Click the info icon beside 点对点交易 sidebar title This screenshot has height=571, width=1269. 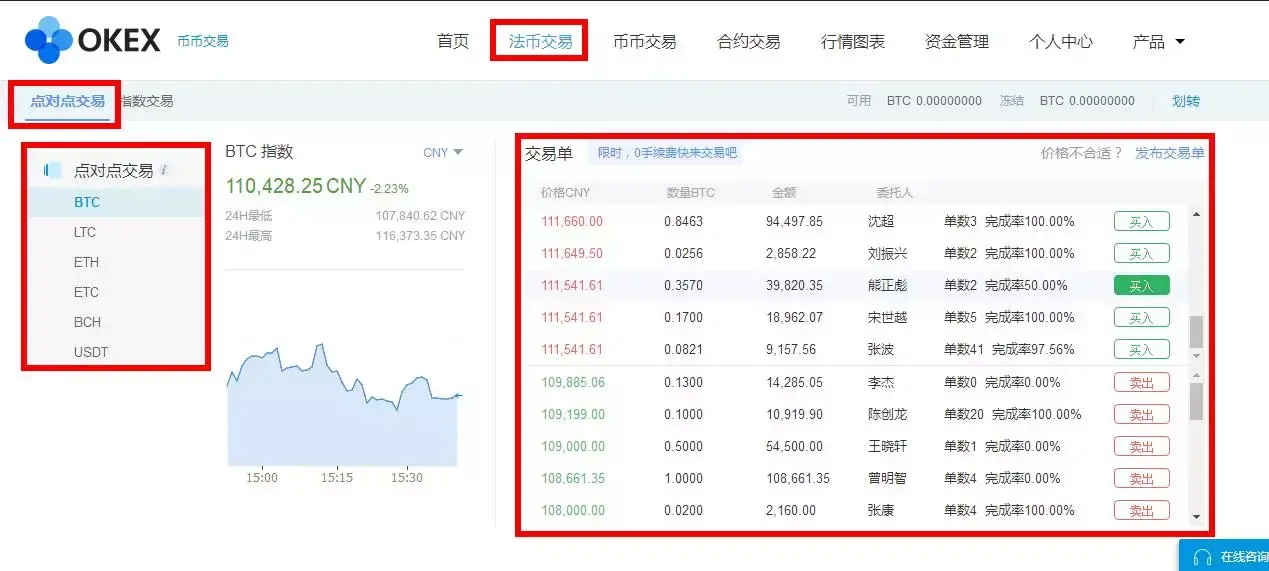click(164, 170)
